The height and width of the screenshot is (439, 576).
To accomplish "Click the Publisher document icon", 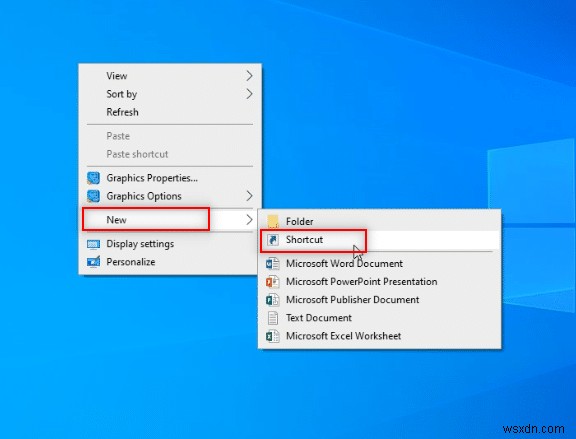I will (x=273, y=300).
